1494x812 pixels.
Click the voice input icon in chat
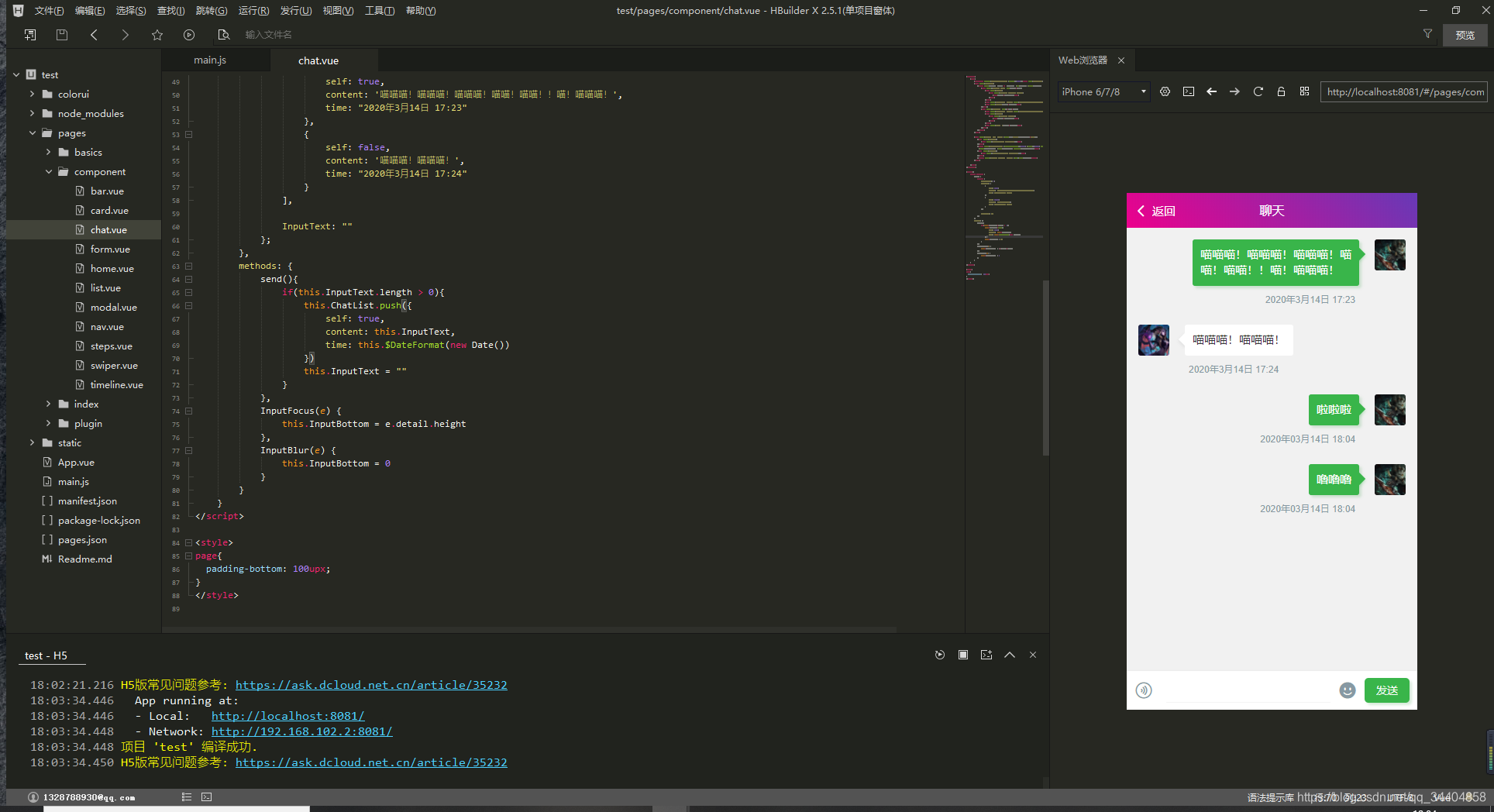tap(1144, 690)
